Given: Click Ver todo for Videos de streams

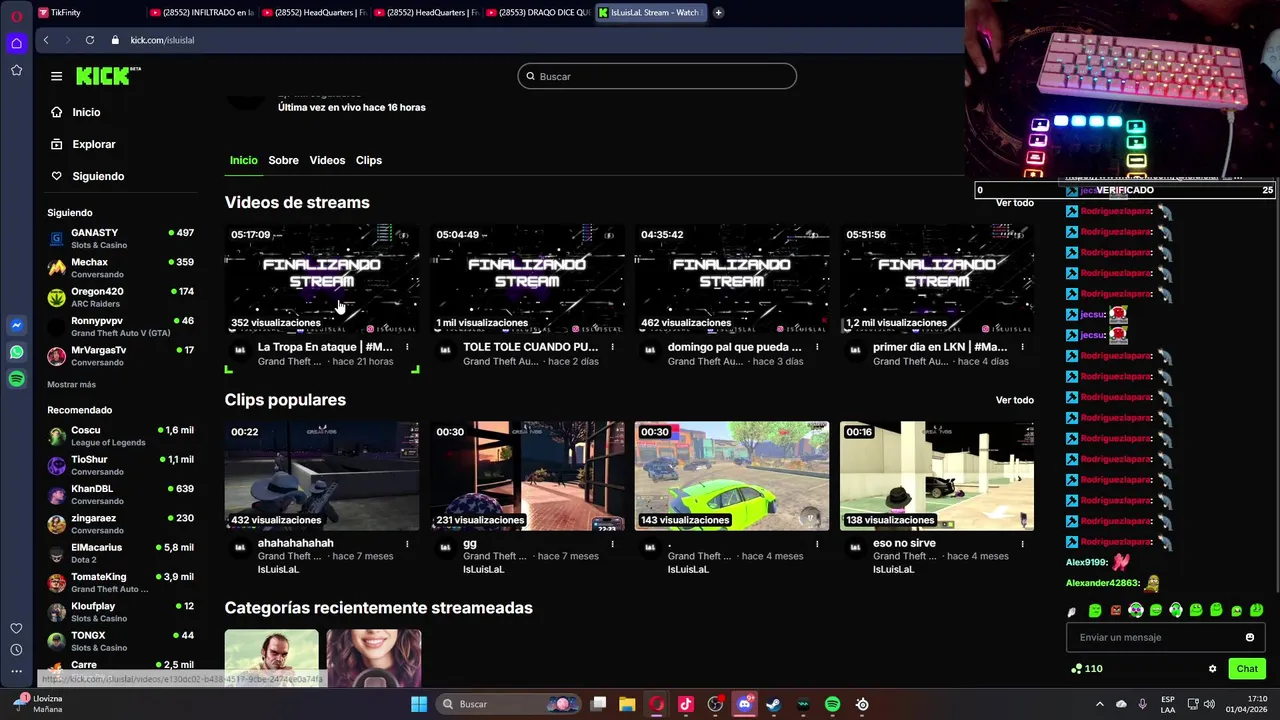Looking at the screenshot, I should coord(1014,203).
